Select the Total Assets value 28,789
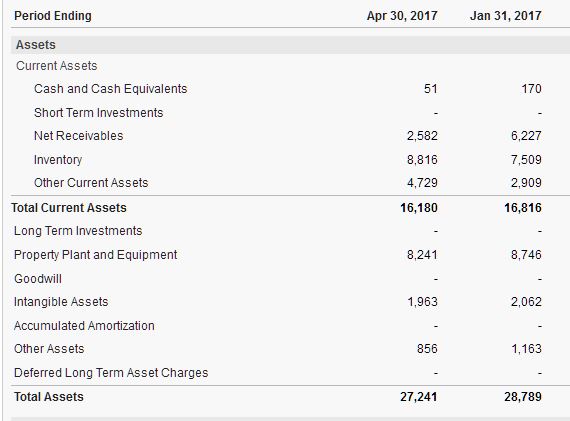570x421 pixels. click(523, 397)
